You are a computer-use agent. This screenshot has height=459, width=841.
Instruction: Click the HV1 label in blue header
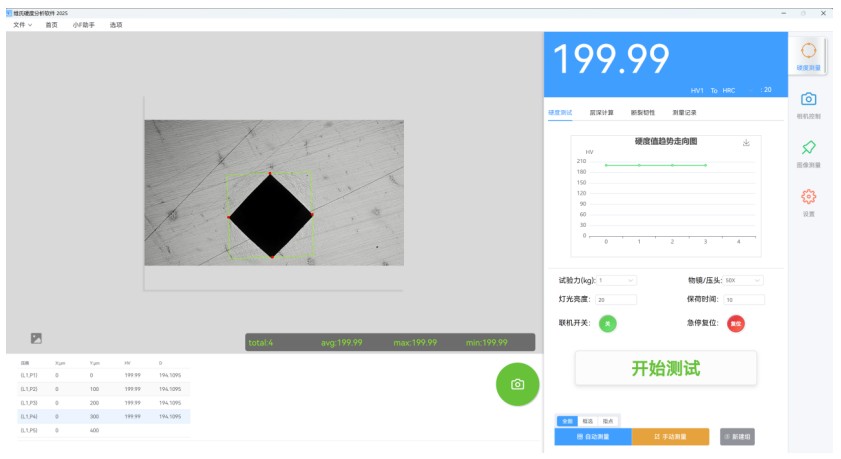coord(697,91)
